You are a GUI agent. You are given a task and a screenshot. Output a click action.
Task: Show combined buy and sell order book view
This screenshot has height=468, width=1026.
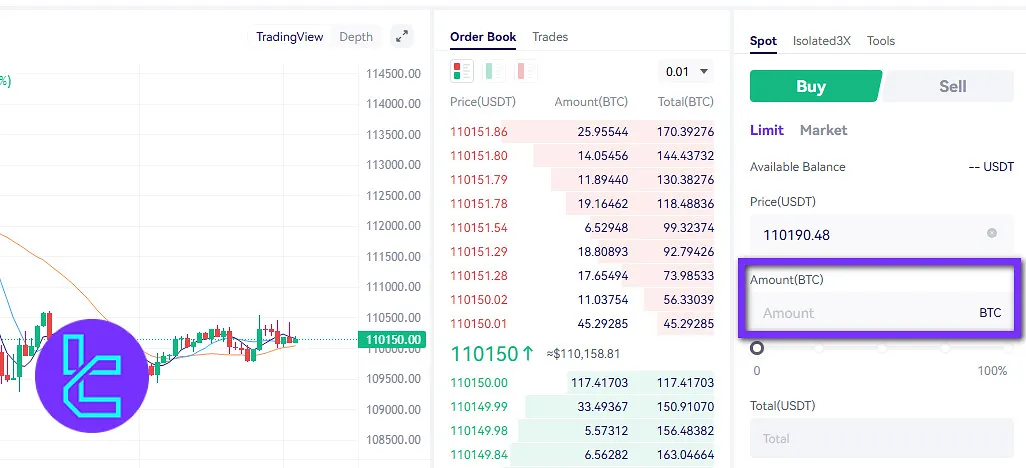(462, 71)
